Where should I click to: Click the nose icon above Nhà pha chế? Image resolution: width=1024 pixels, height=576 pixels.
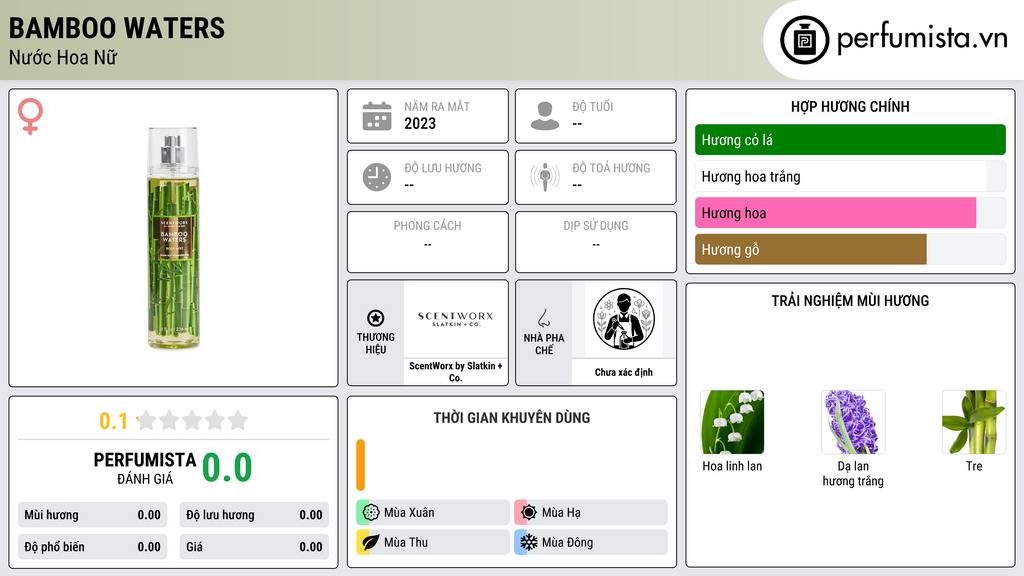(x=543, y=318)
